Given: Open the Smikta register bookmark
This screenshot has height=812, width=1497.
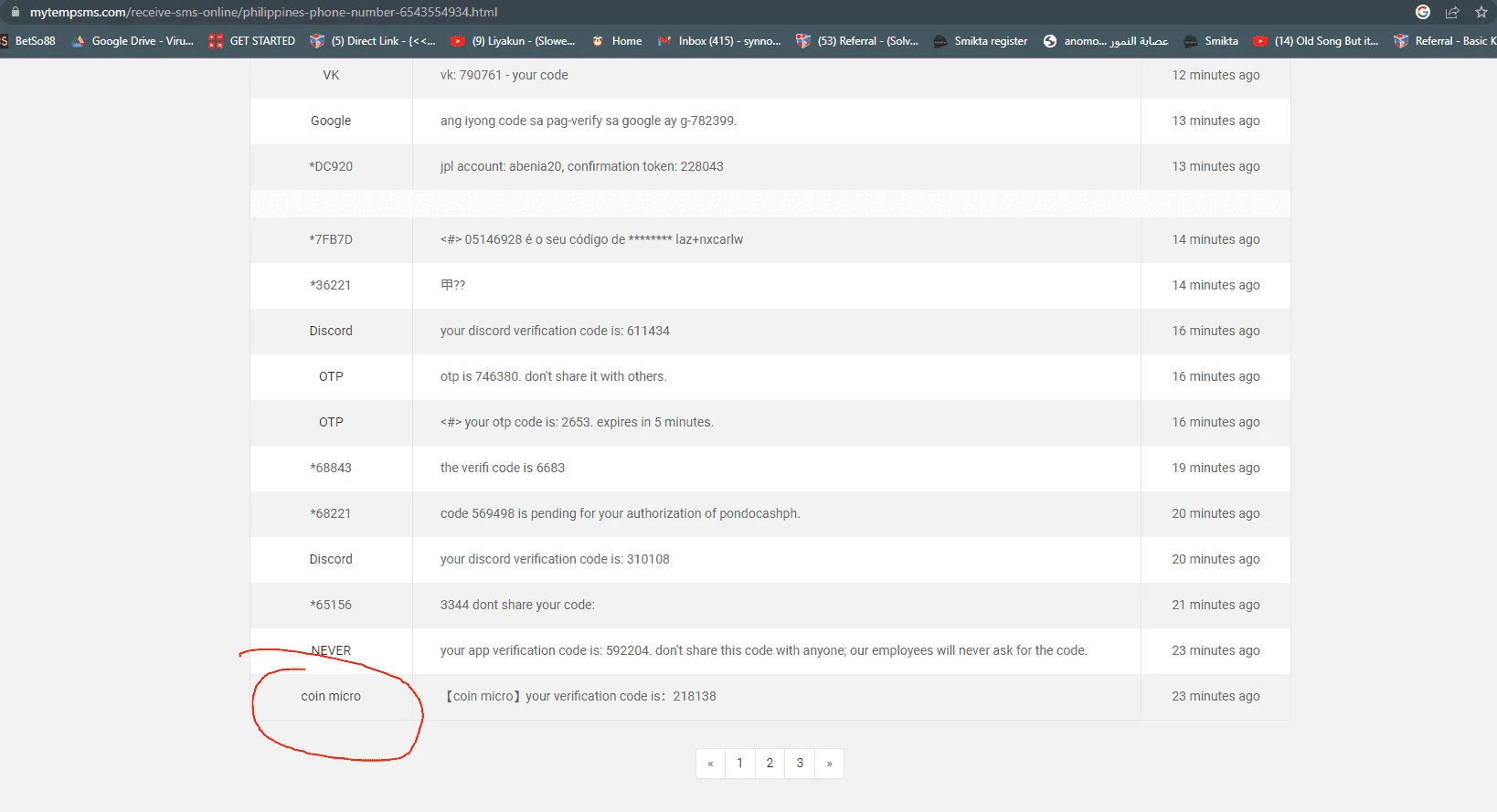Looking at the screenshot, I should point(981,41).
